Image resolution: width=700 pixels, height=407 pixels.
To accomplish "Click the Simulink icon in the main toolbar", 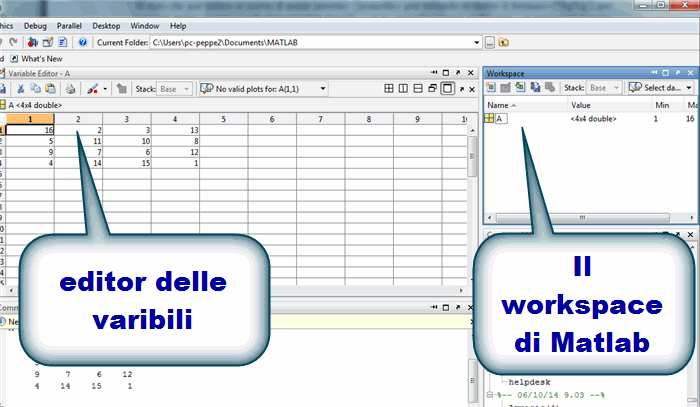I will pos(33,42).
